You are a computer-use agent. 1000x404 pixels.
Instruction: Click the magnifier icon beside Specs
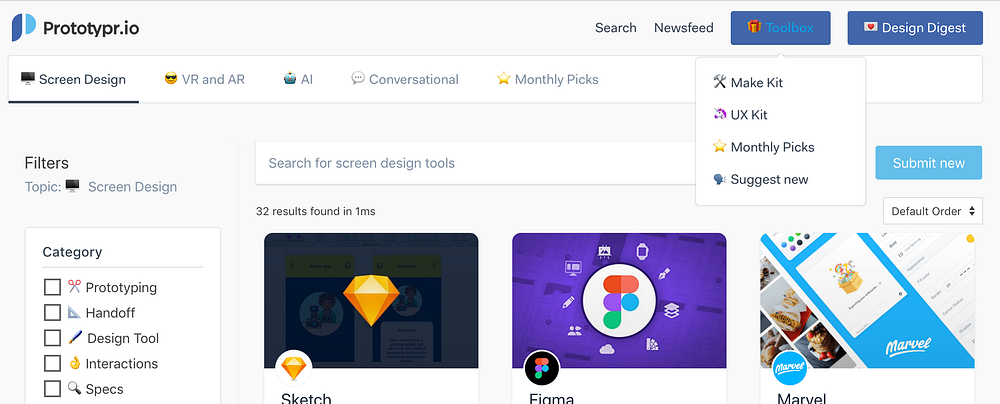coord(75,388)
